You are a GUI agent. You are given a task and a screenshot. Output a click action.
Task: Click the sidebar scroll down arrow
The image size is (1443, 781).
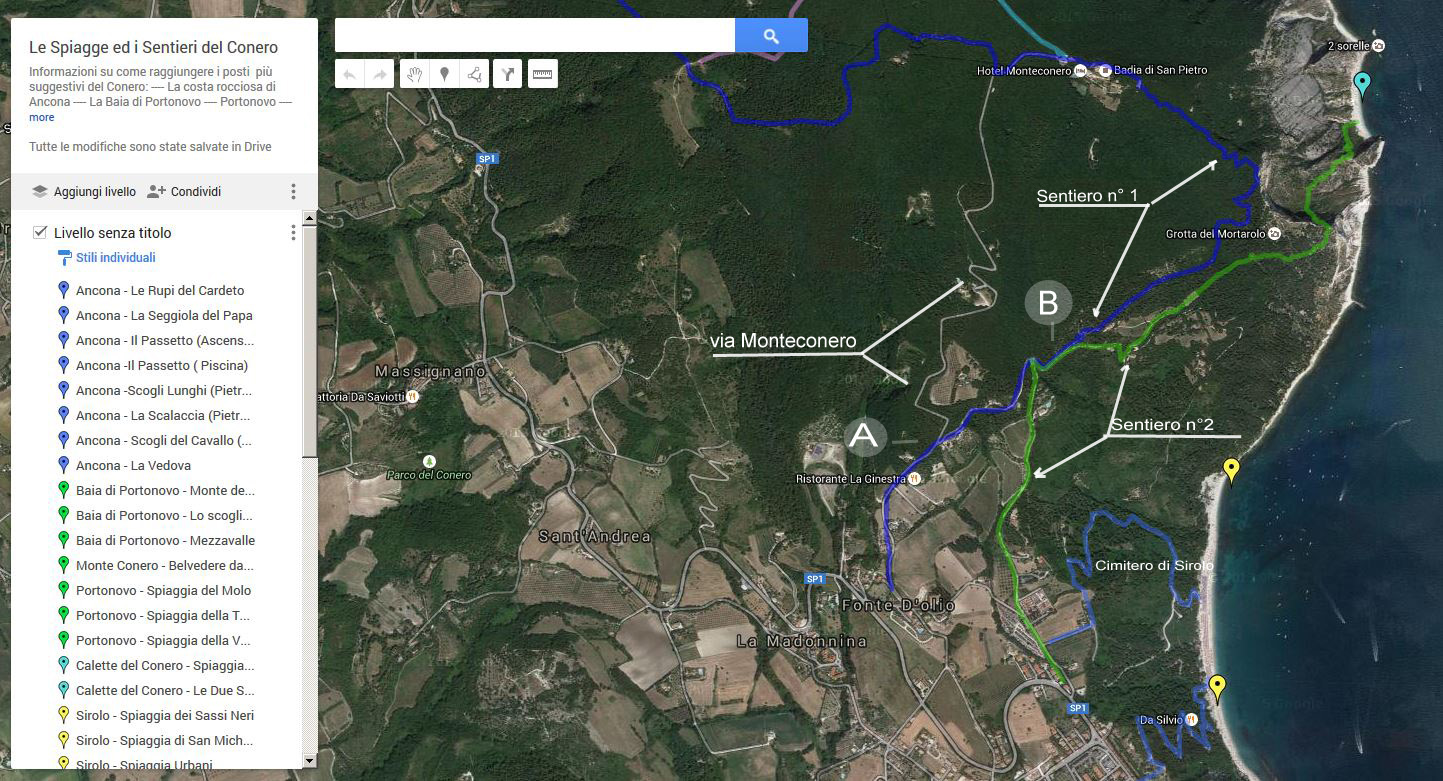[x=310, y=761]
